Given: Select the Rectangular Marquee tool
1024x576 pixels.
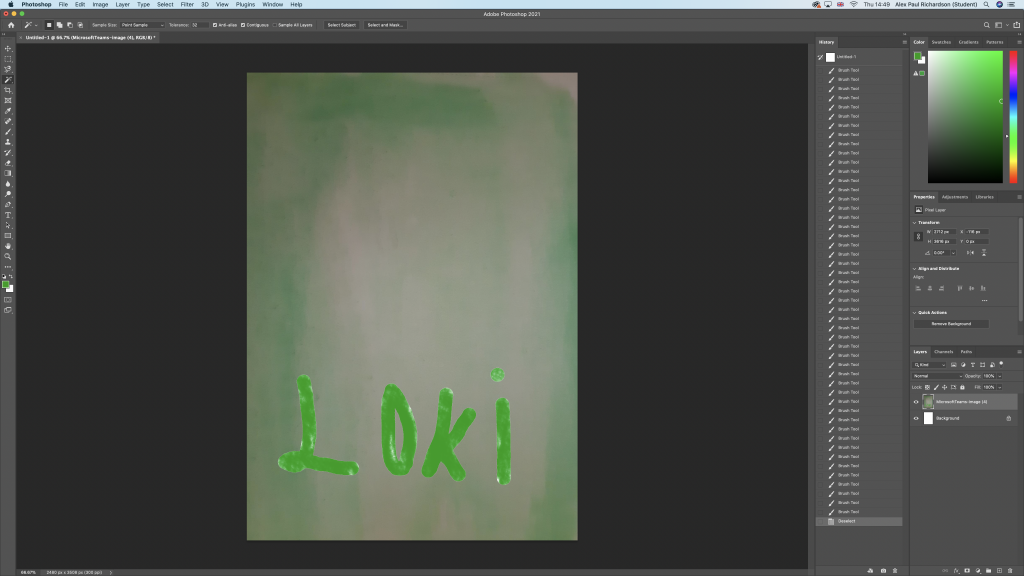Looking at the screenshot, I should [x=8, y=59].
